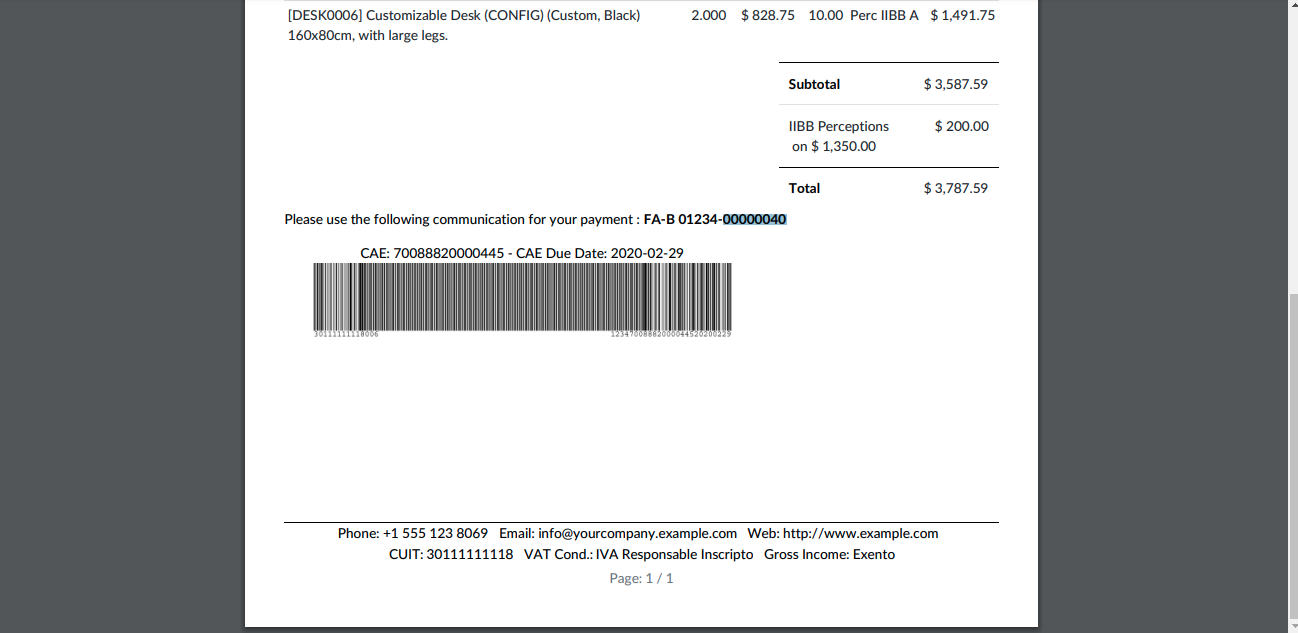Click the 'on $ 1,350.00' base amount text
Viewport: 1298px width, 633px height.
click(834, 146)
